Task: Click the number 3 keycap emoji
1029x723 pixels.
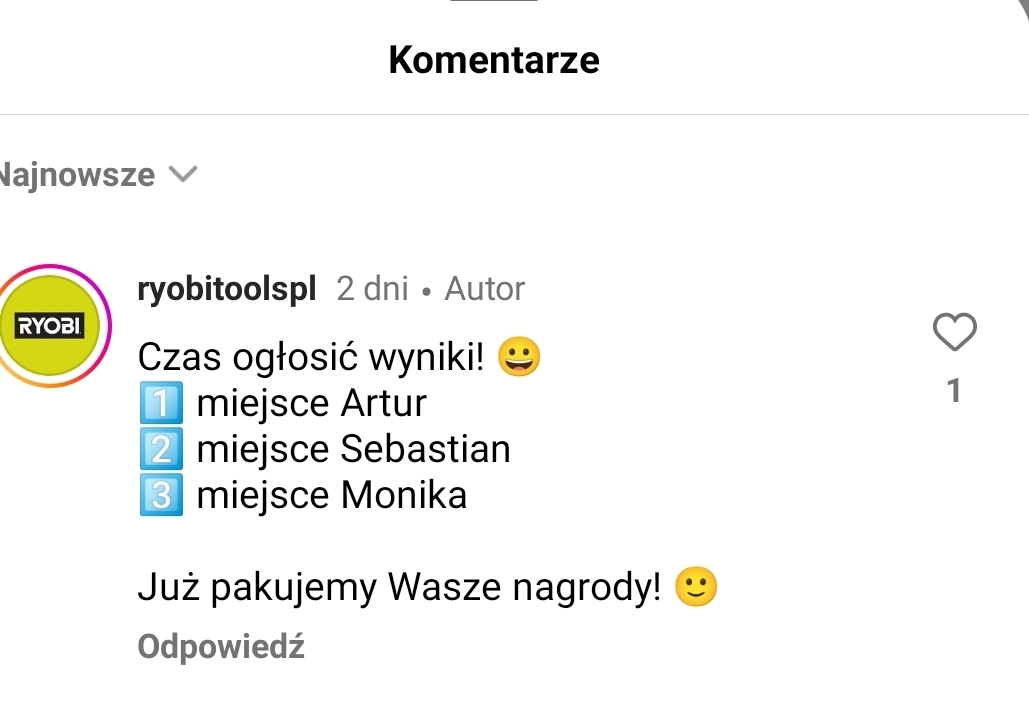Action: 161,496
